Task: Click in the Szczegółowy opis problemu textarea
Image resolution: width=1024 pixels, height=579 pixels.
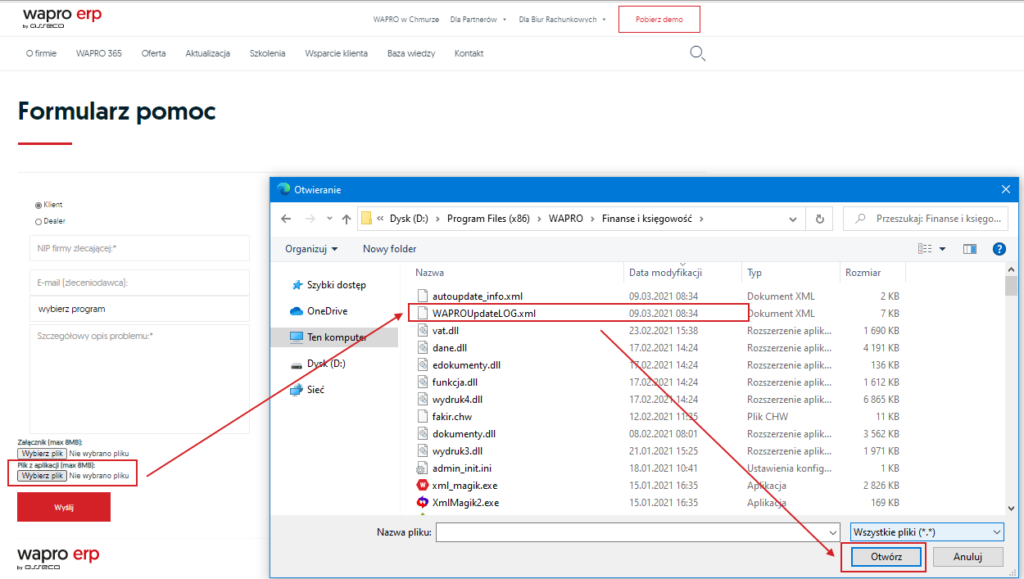Action: [139, 379]
